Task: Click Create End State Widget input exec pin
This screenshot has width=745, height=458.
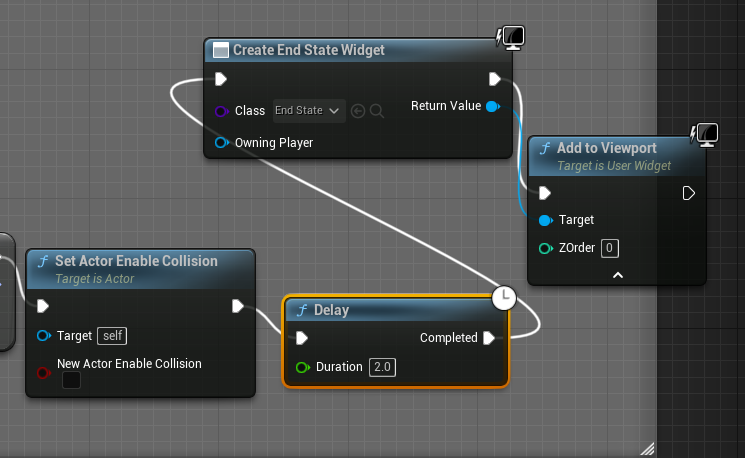Action: tap(220, 79)
